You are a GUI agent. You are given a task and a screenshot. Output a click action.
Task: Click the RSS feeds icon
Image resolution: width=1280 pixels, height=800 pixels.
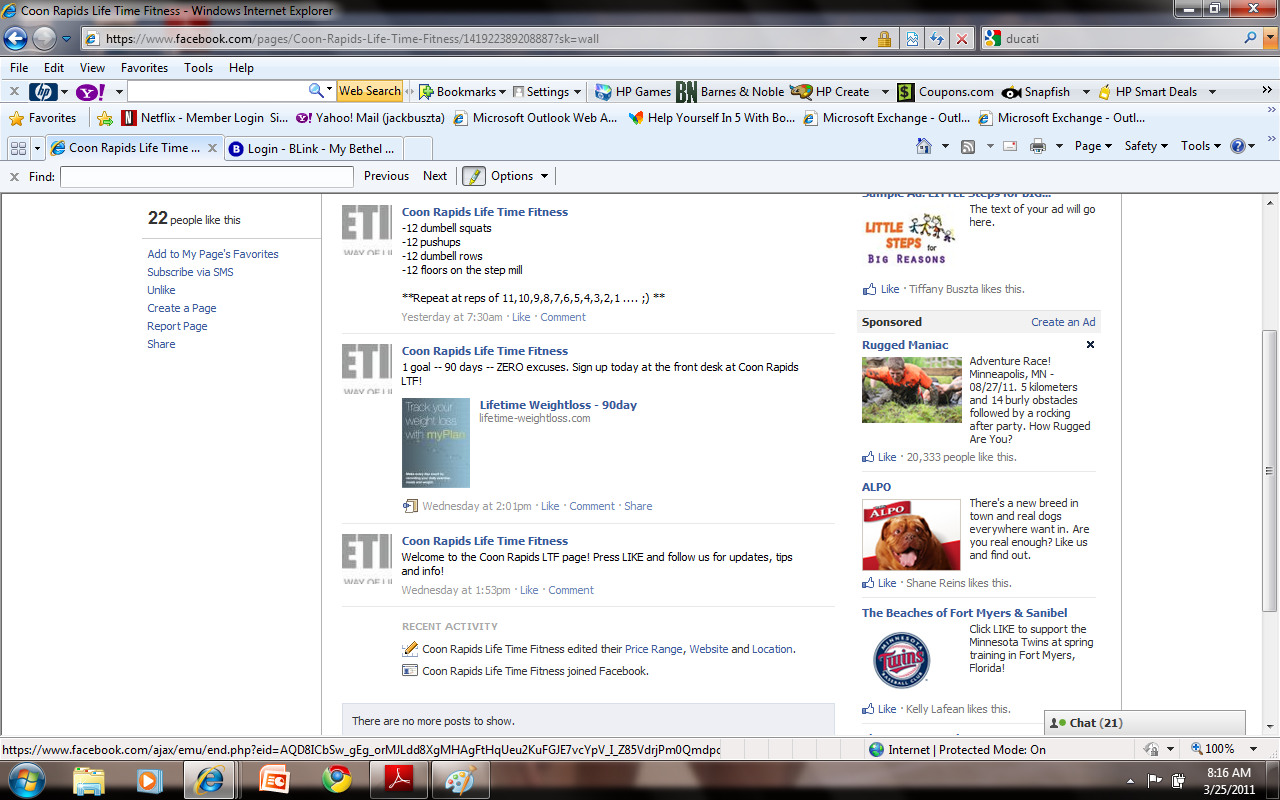pos(968,146)
